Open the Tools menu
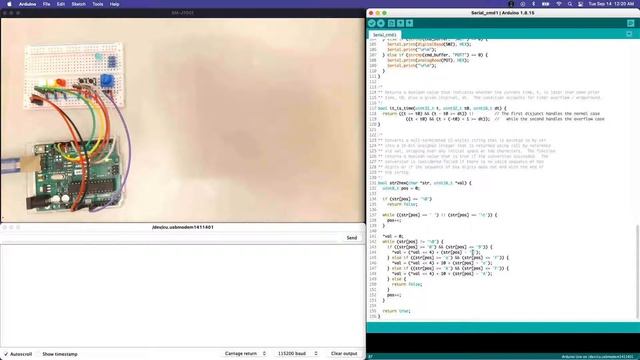Viewport: 640px width, 360px height. [98, 4]
